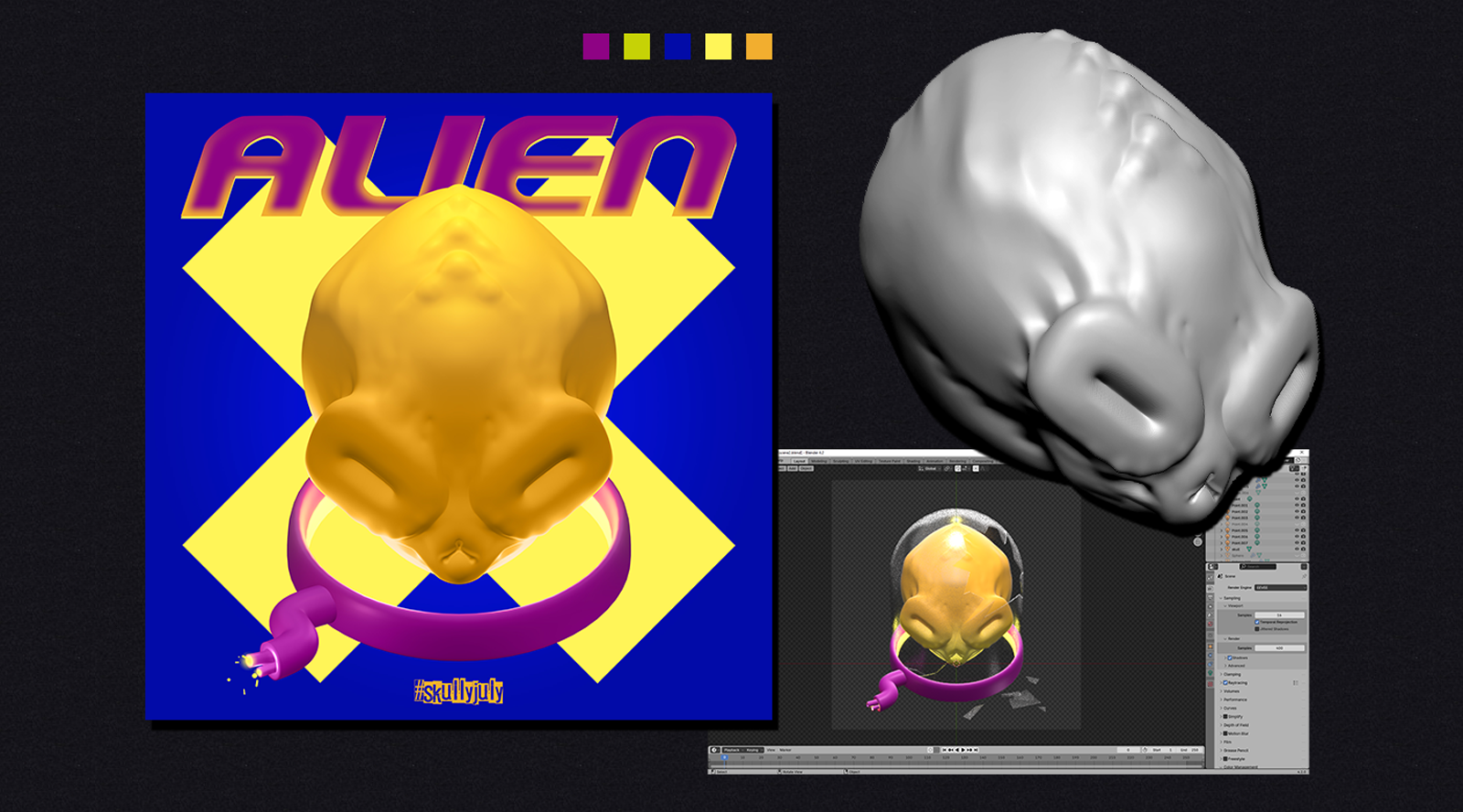Click the timeline End frame field
1463x812 pixels.
pyautogui.click(x=1189, y=750)
